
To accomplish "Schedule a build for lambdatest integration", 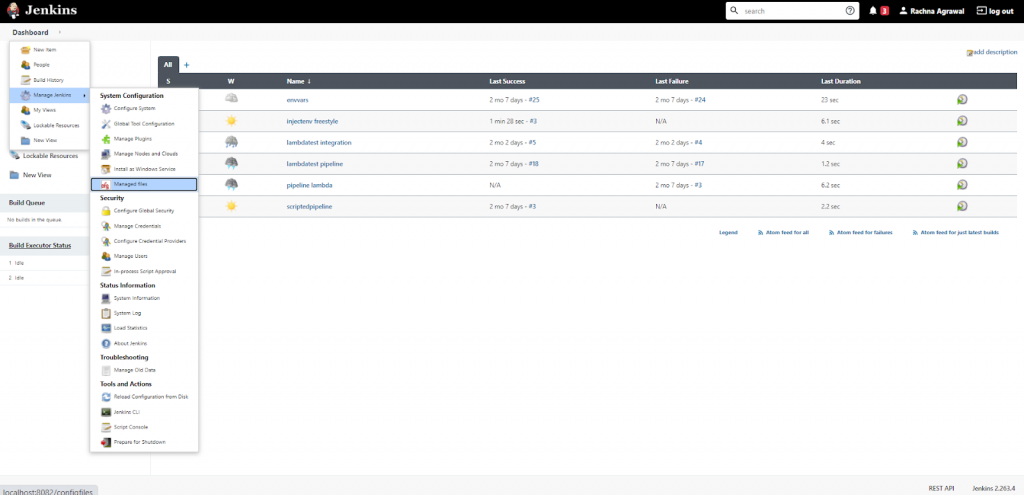I will [962, 142].
